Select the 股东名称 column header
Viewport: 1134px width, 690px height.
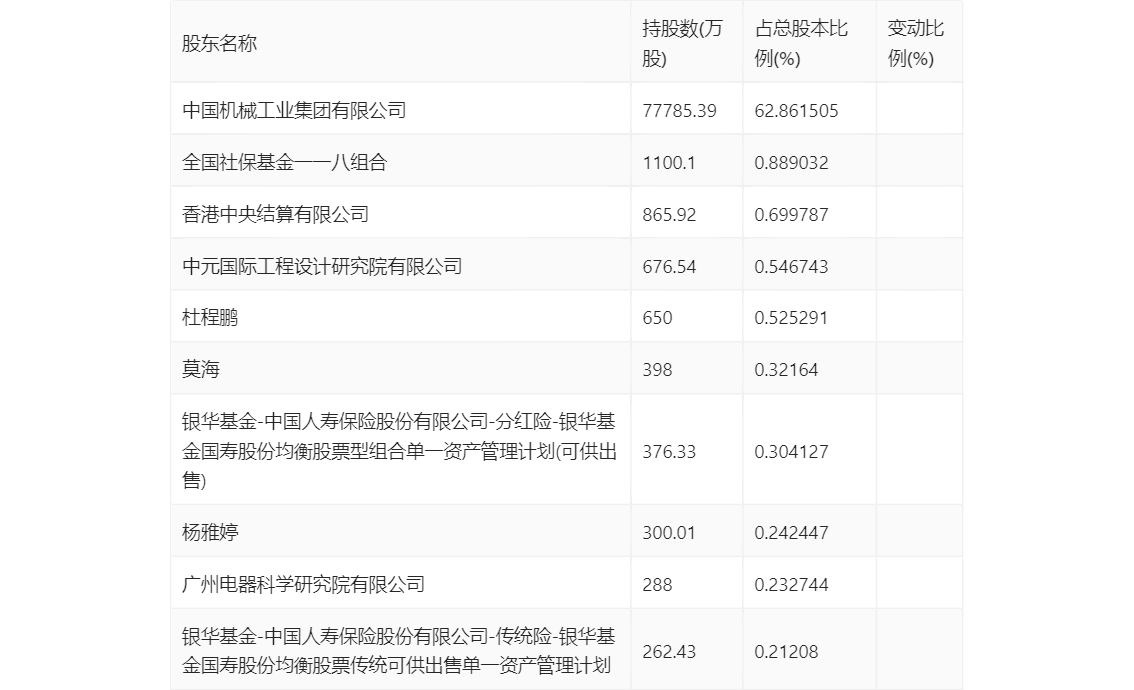click(x=219, y=43)
